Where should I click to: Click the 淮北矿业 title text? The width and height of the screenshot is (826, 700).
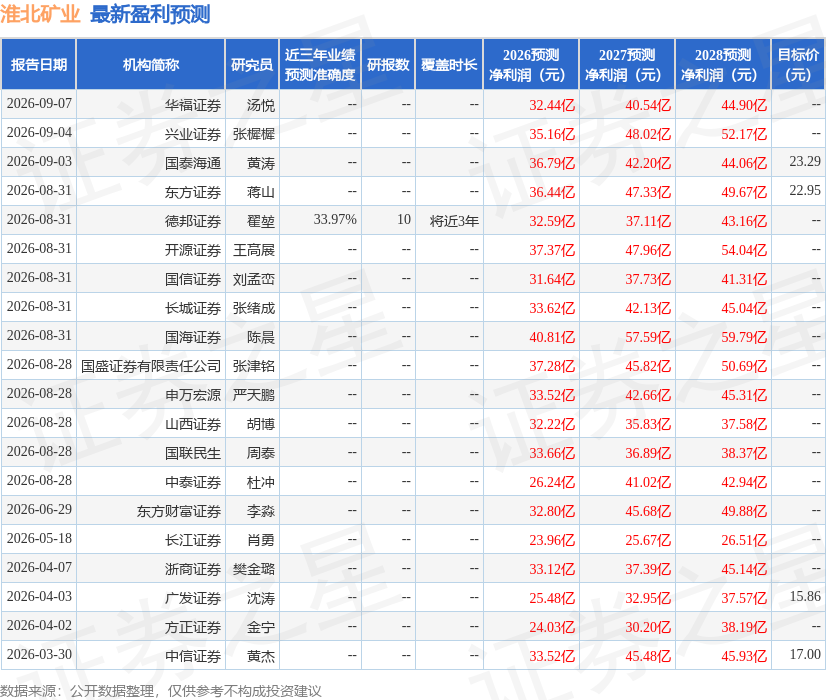[x=40, y=14]
